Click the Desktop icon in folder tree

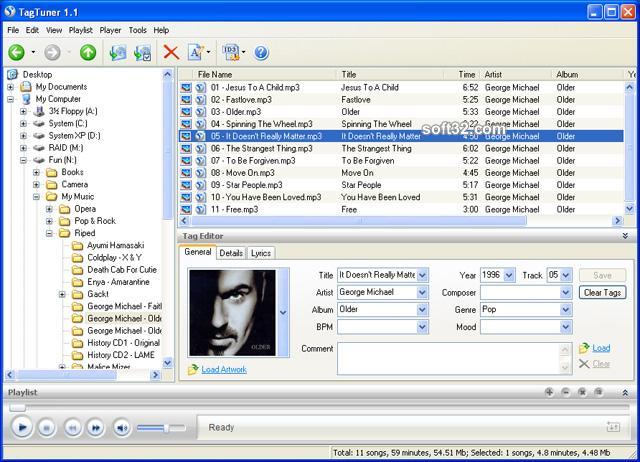[13, 74]
